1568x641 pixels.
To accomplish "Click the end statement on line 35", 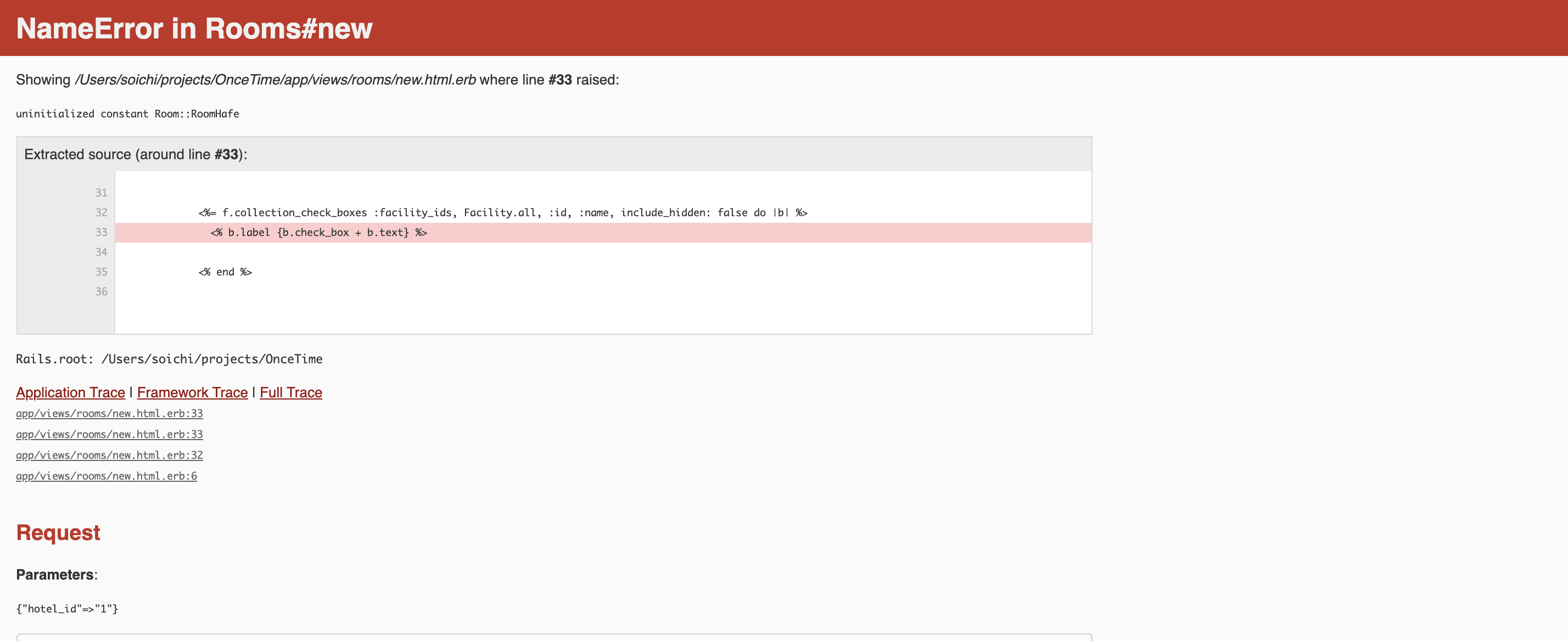I will click(225, 272).
